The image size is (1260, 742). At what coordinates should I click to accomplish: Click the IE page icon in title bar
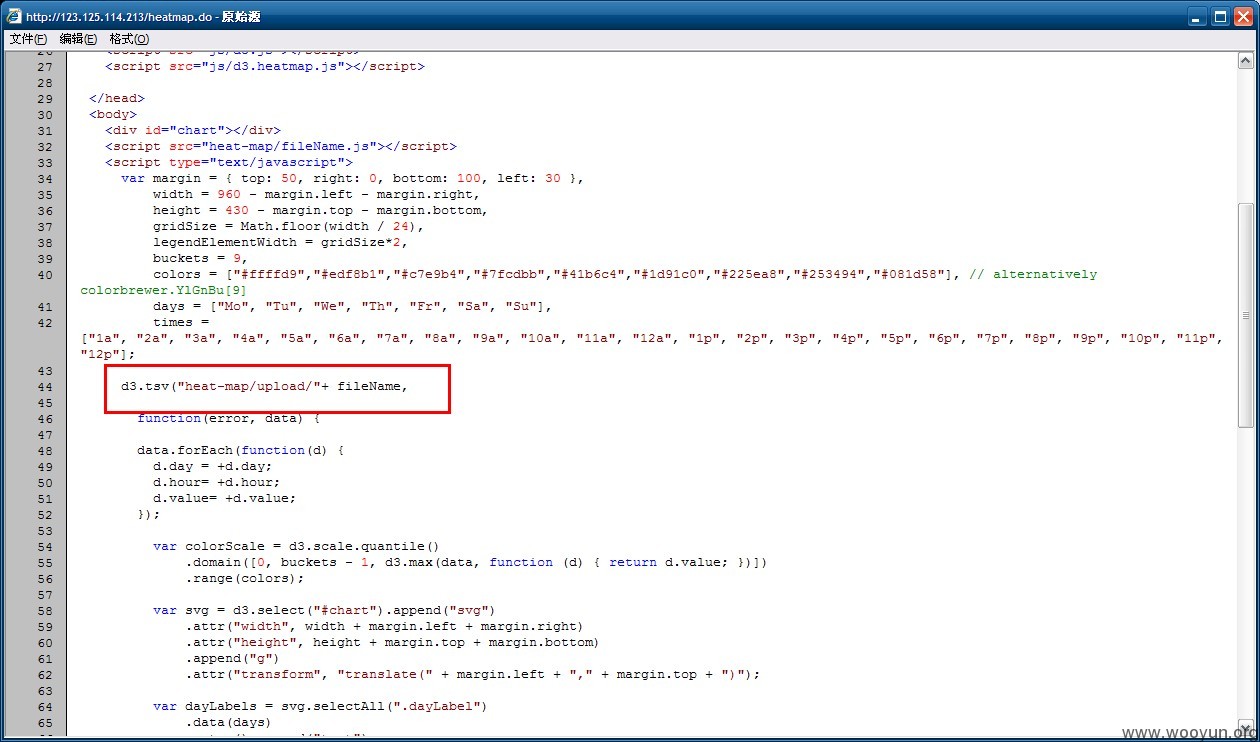(14, 16)
